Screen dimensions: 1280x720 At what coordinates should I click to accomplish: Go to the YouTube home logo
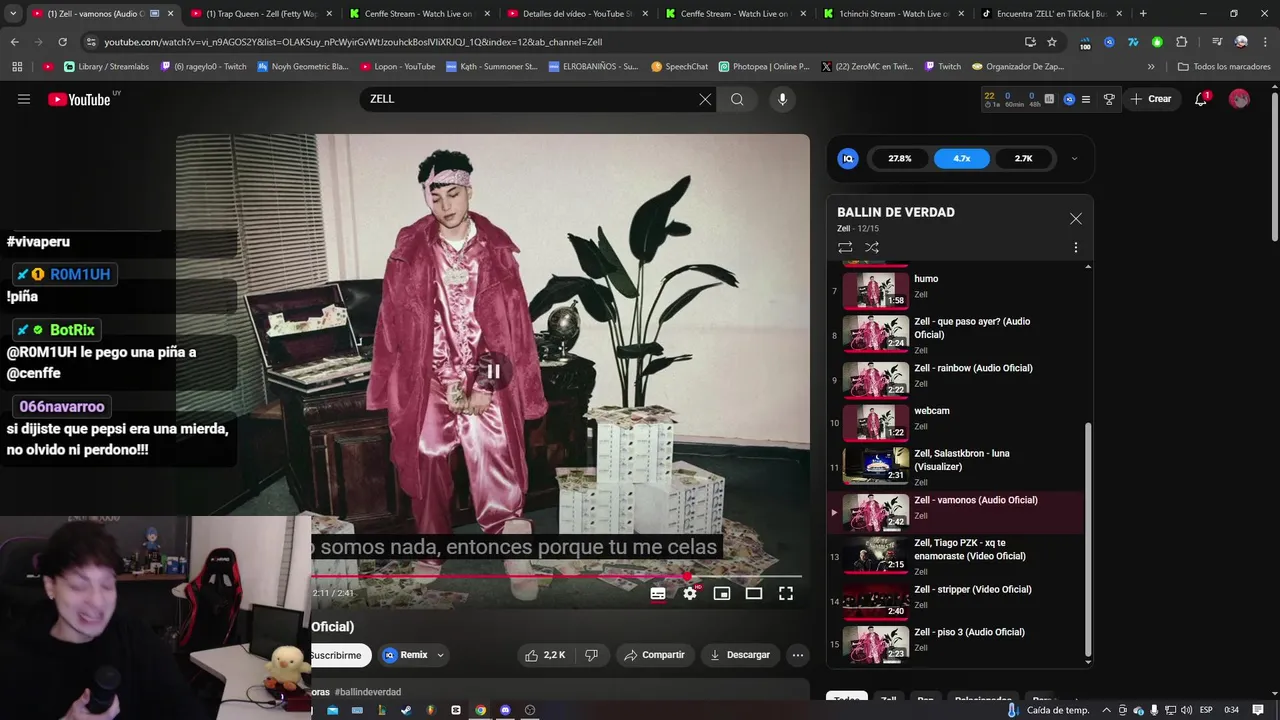click(79, 99)
